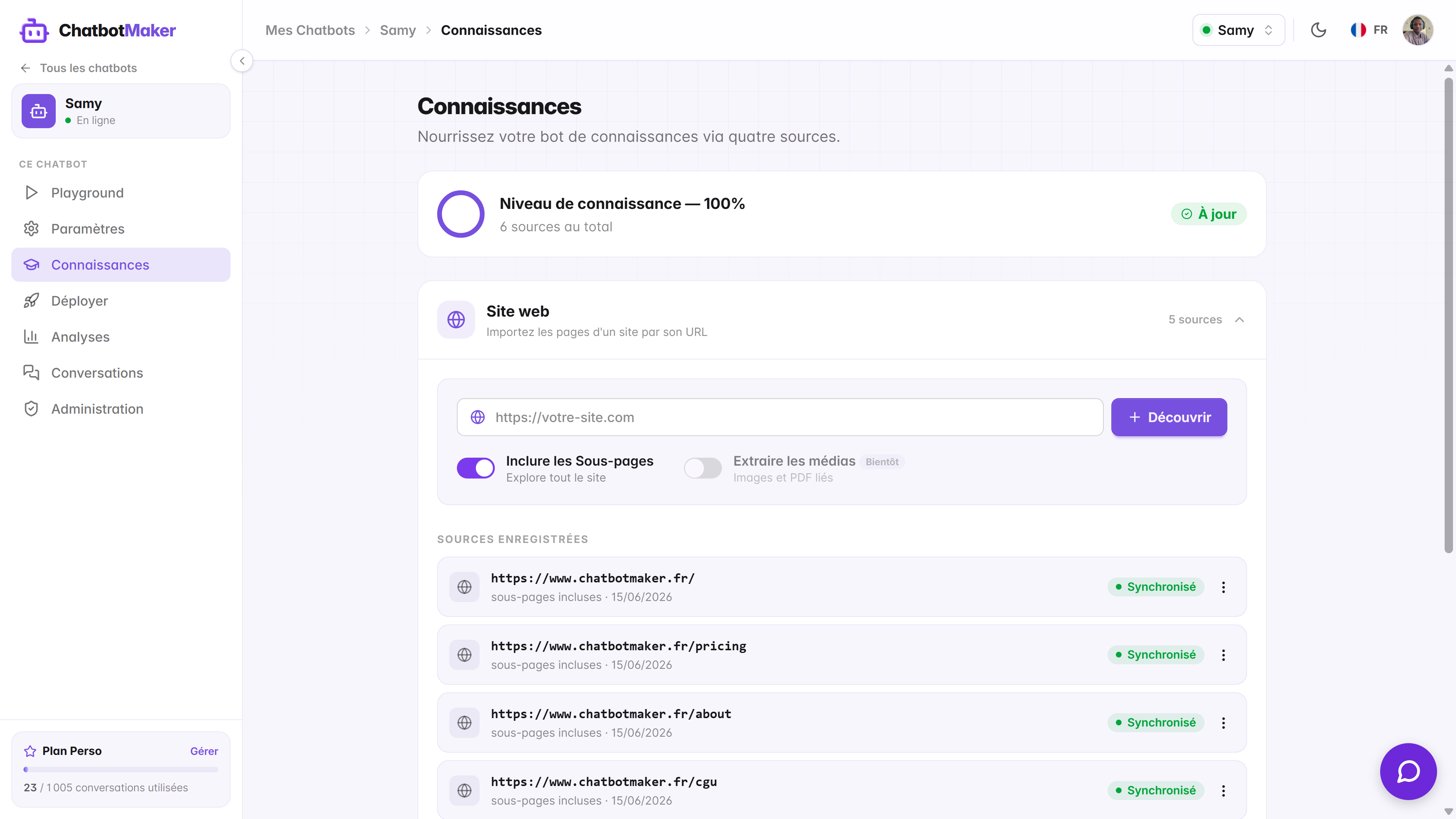Click the Paramètres gear icon
1456x819 pixels.
[31, 228]
